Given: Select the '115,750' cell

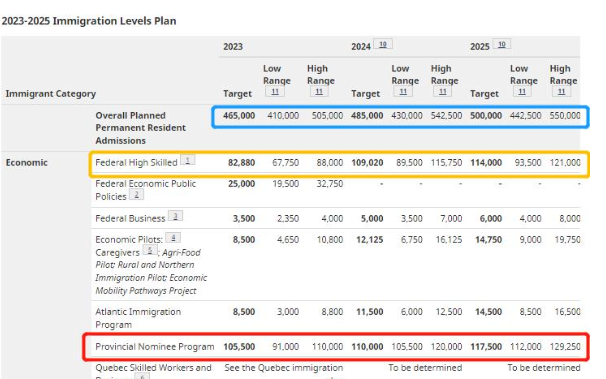Looking at the screenshot, I should click(446, 163).
